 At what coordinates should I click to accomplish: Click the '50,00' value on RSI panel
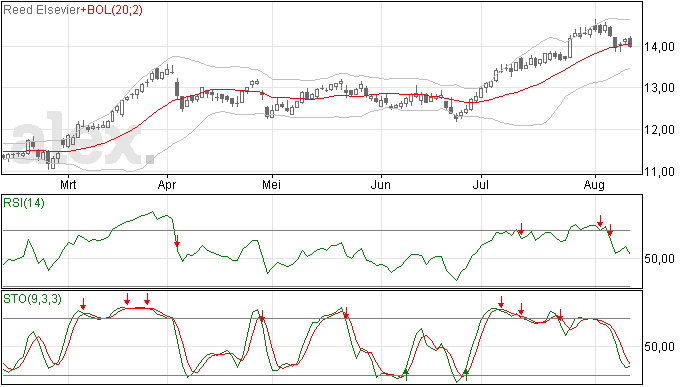pyautogui.click(x=659, y=258)
